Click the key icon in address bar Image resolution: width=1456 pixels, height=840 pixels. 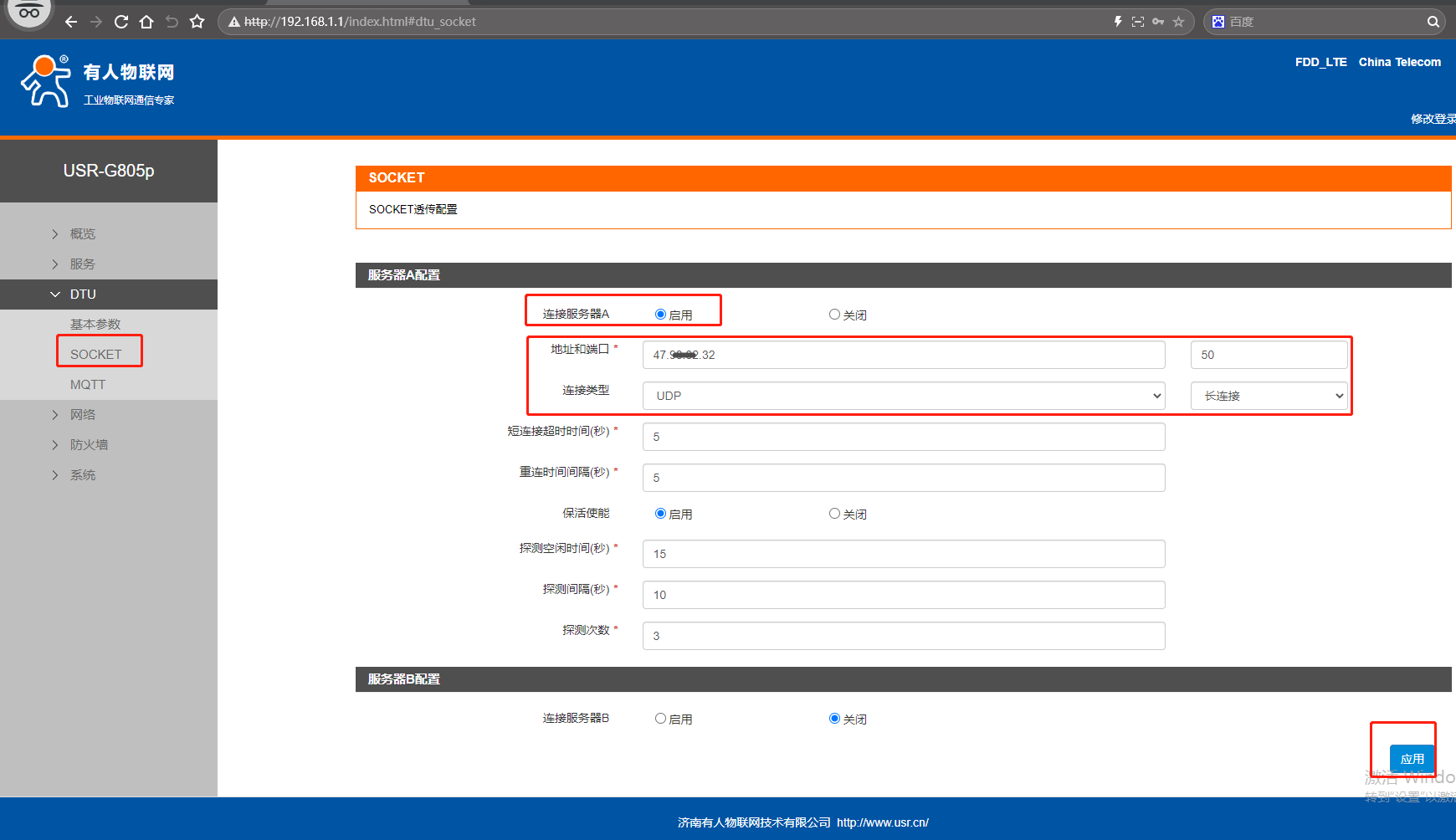(1158, 22)
